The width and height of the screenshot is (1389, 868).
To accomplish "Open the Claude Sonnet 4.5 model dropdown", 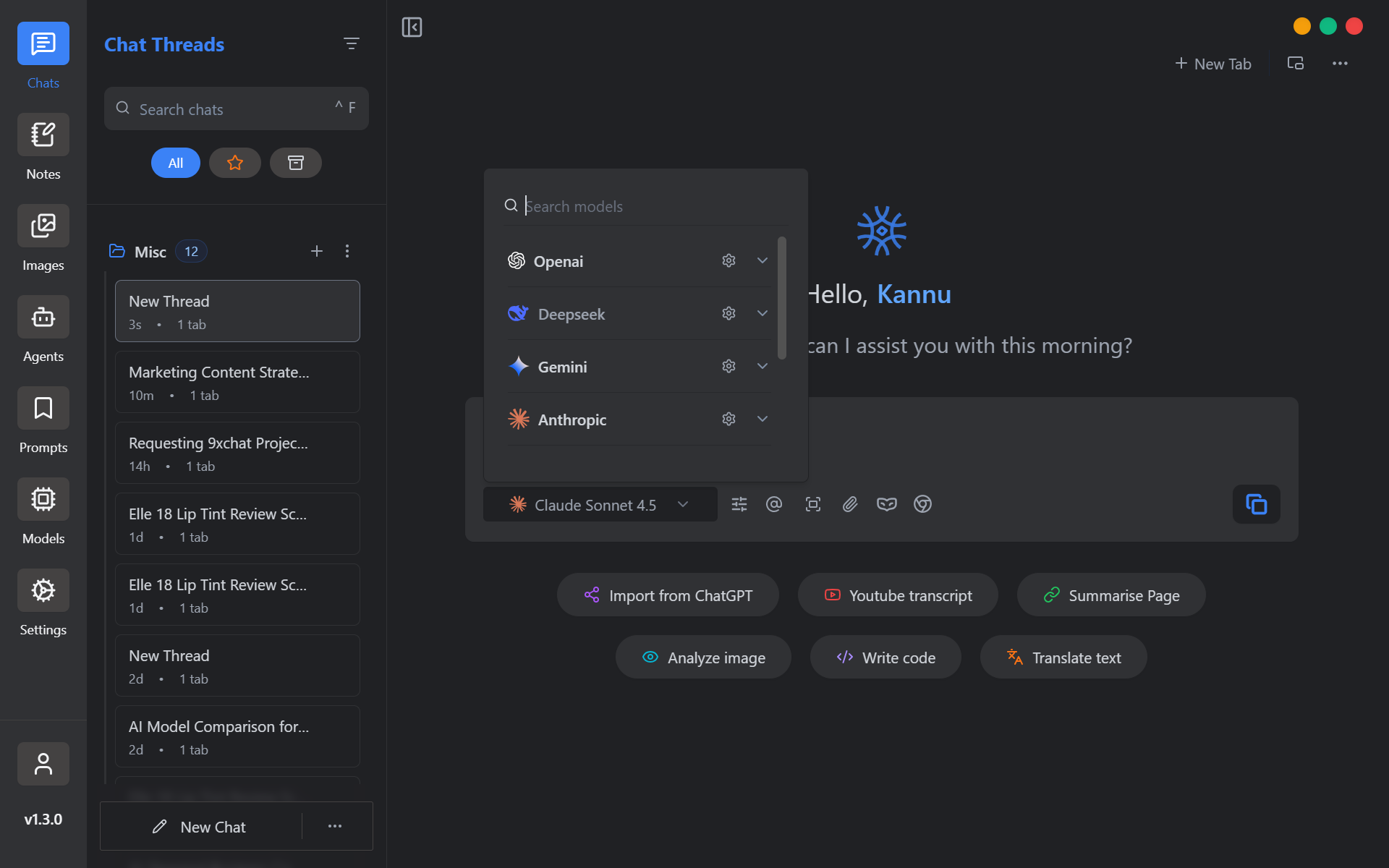I will (x=682, y=504).
